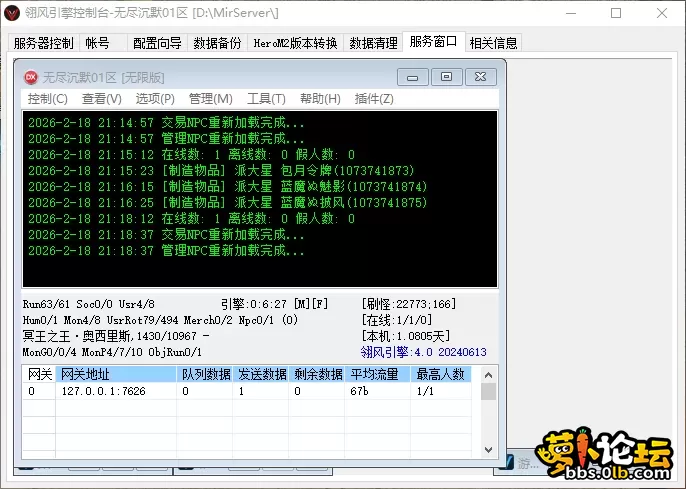Viewport: 686px width, 489px height.
Task: Select the 服务窗口 tab
Action: tap(433, 42)
